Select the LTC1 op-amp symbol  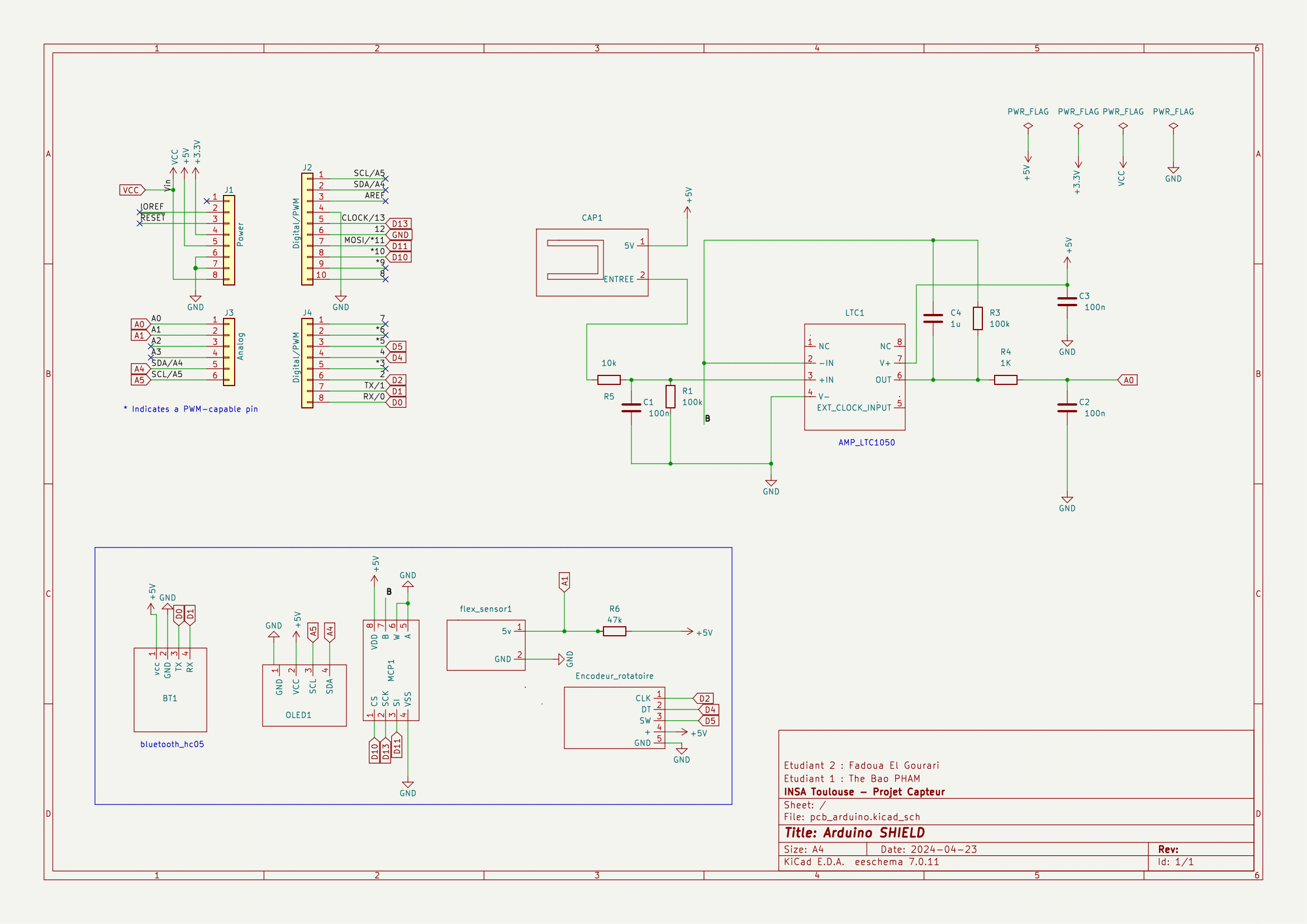point(854,377)
